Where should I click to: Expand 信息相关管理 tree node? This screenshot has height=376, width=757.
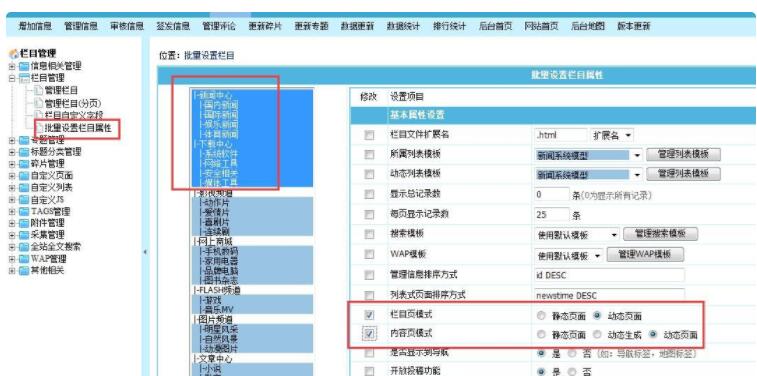pos(12,66)
